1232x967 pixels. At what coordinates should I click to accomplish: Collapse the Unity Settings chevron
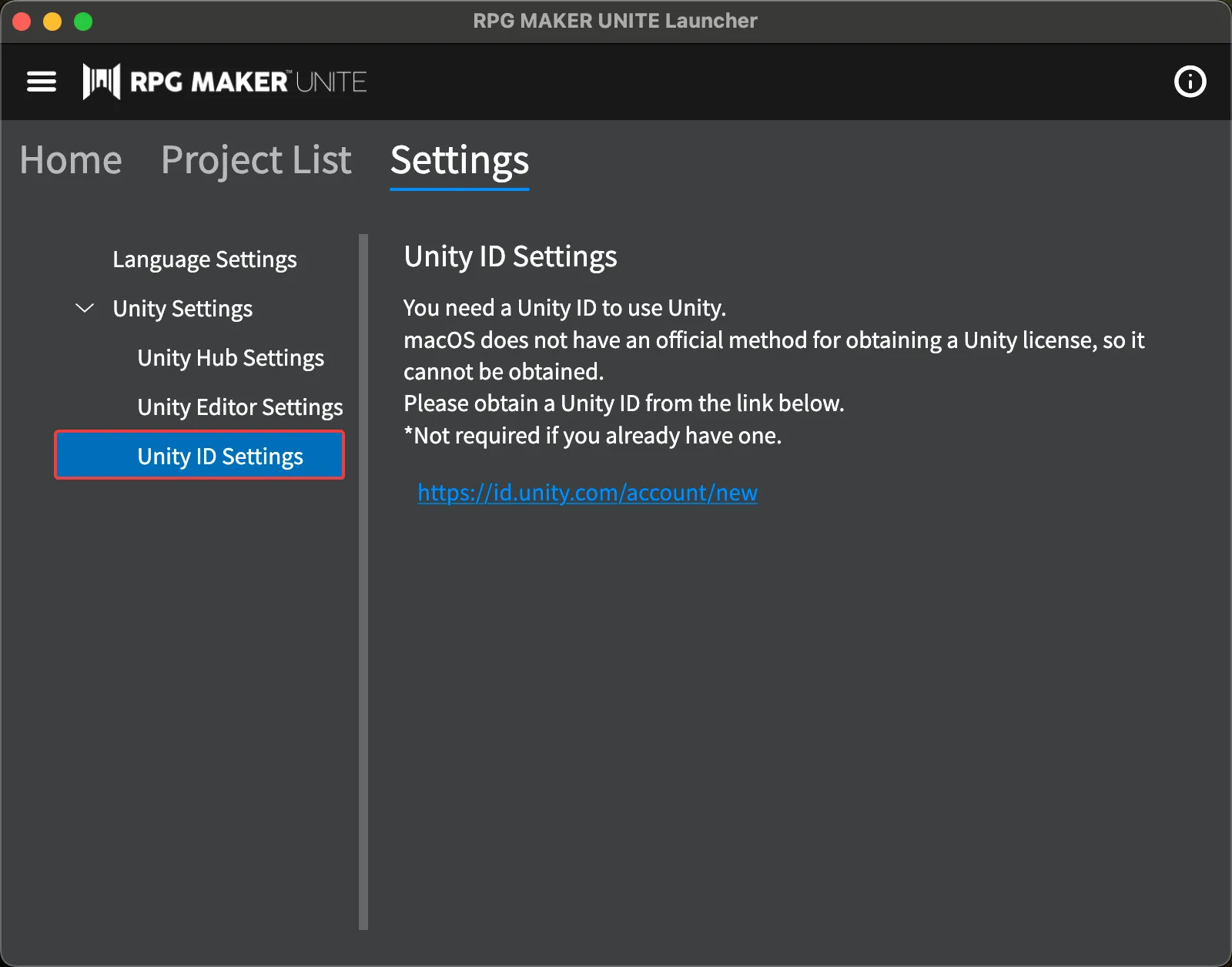[85, 309]
